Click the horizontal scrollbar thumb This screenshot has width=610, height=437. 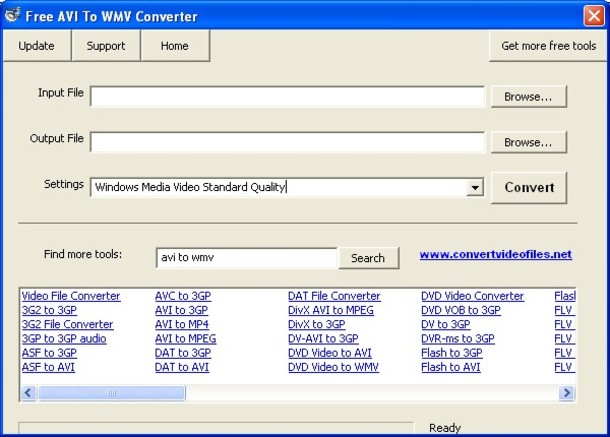[x=112, y=393]
